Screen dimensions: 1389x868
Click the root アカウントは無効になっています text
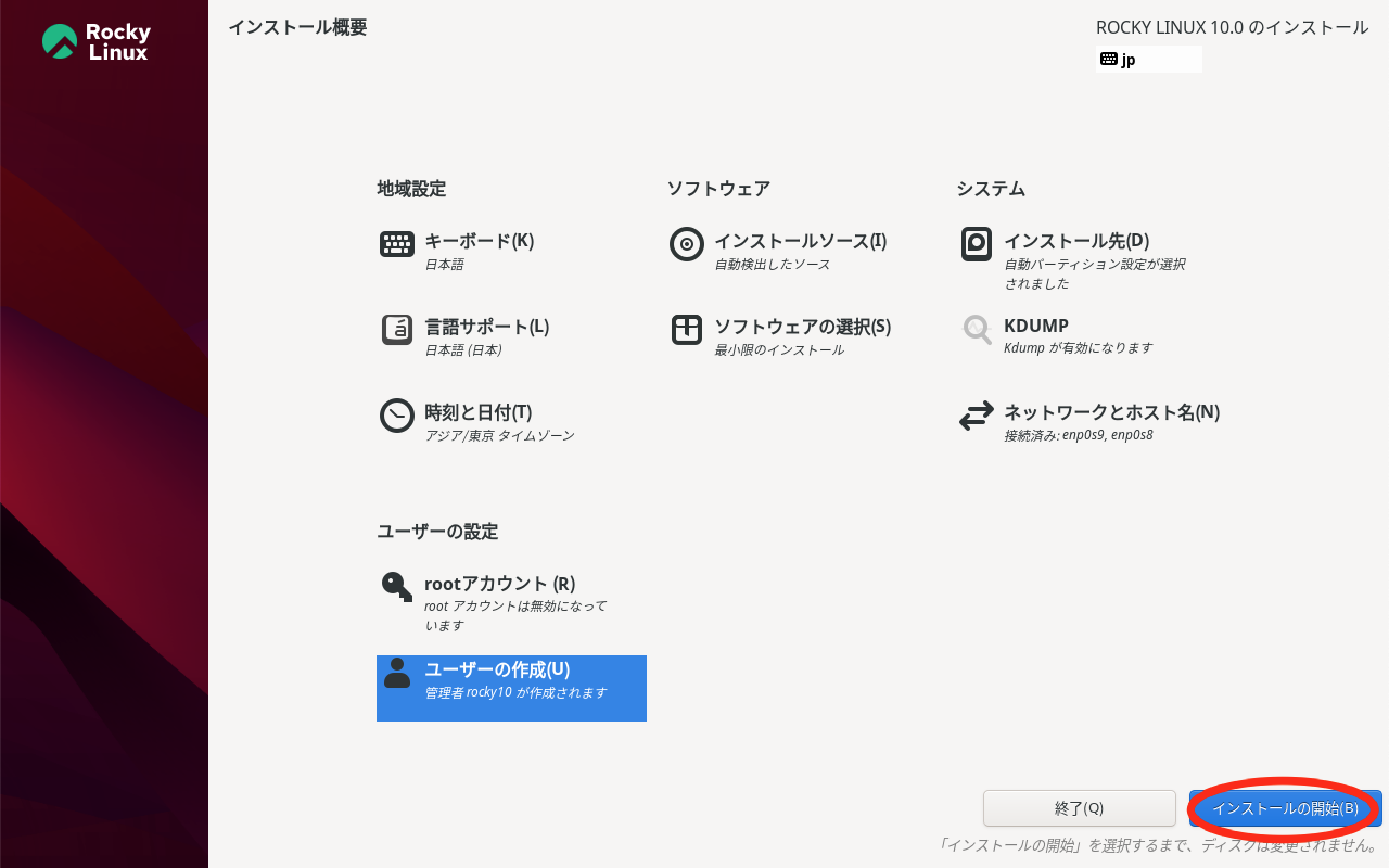pyautogui.click(x=515, y=615)
